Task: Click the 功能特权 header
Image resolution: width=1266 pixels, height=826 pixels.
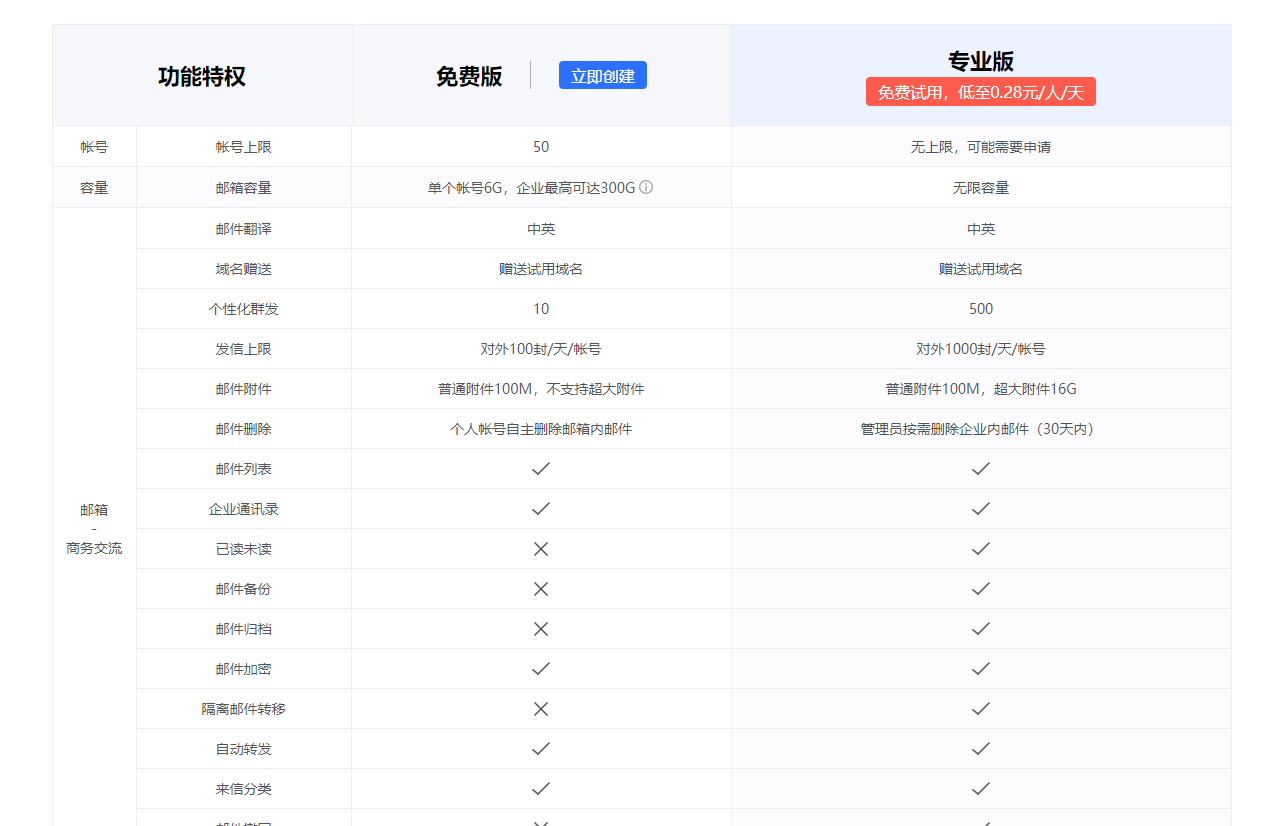Action: pyautogui.click(x=202, y=76)
